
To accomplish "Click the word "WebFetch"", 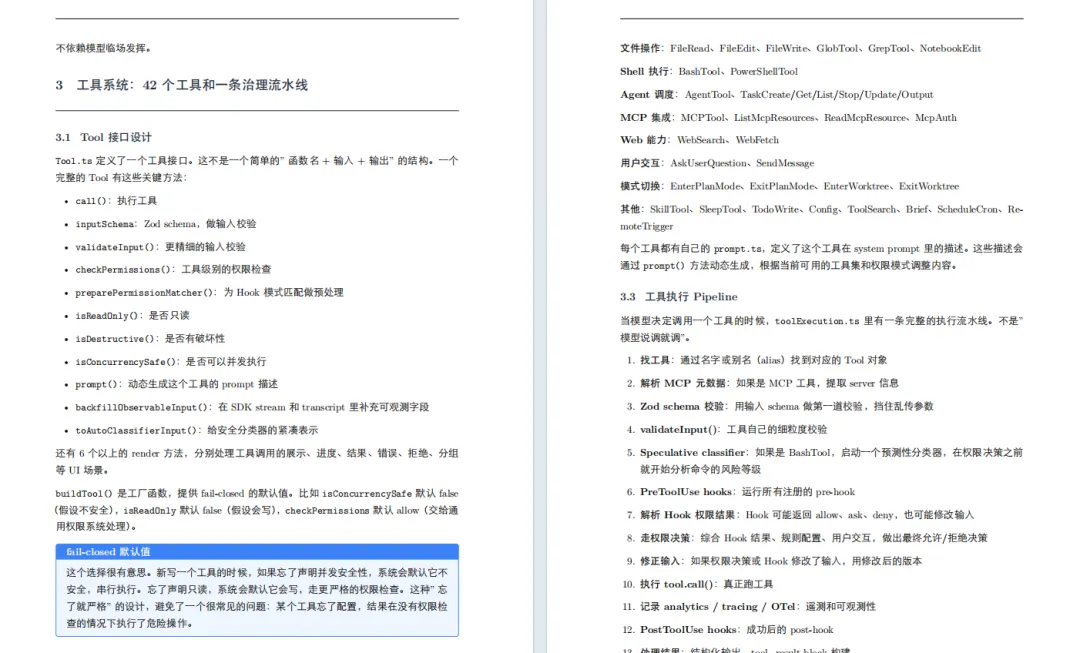I will click(x=757, y=140).
